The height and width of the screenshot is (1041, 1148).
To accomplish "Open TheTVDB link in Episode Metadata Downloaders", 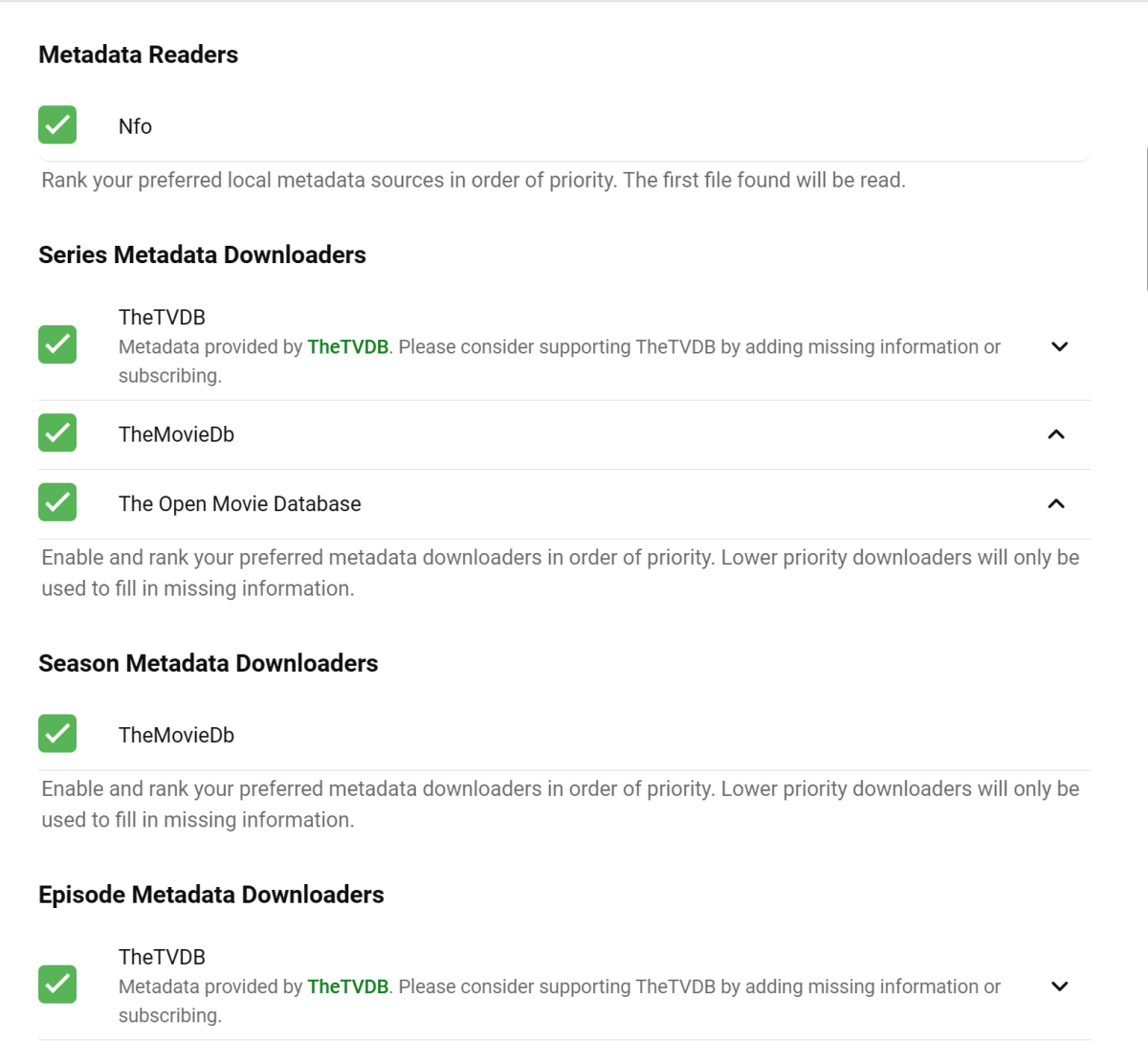I will tap(347, 986).
